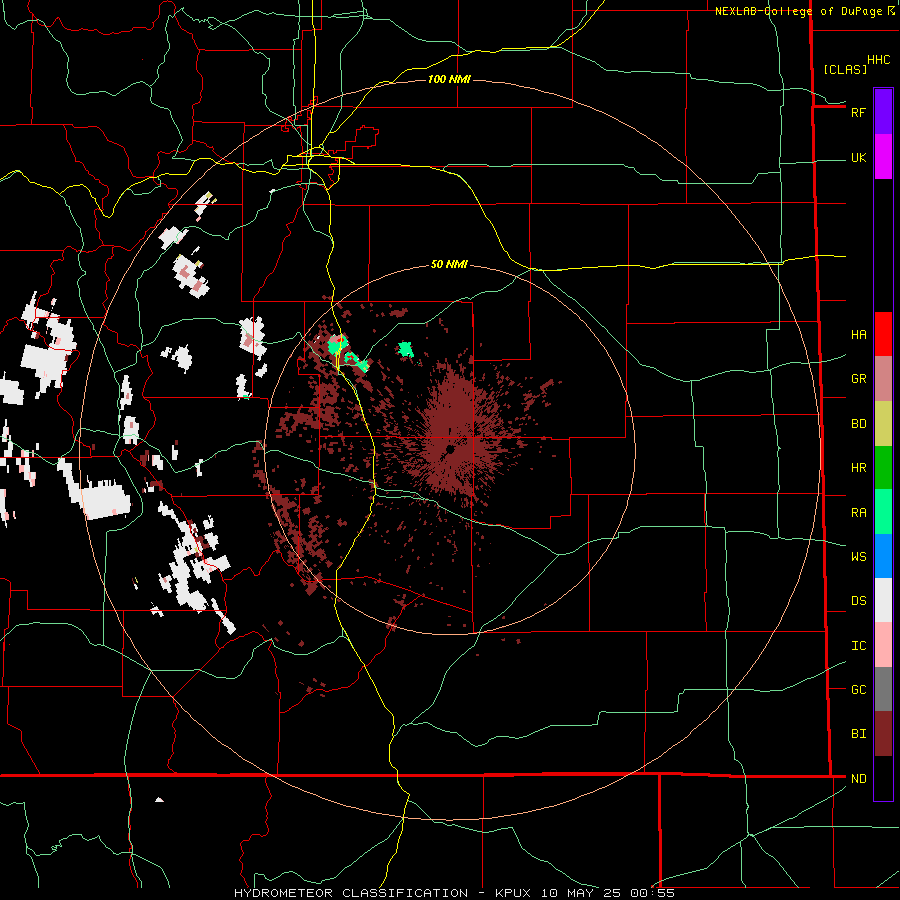The image size is (900, 900).
Task: Click the magenta UK color swatch
Action: pyautogui.click(x=883, y=156)
